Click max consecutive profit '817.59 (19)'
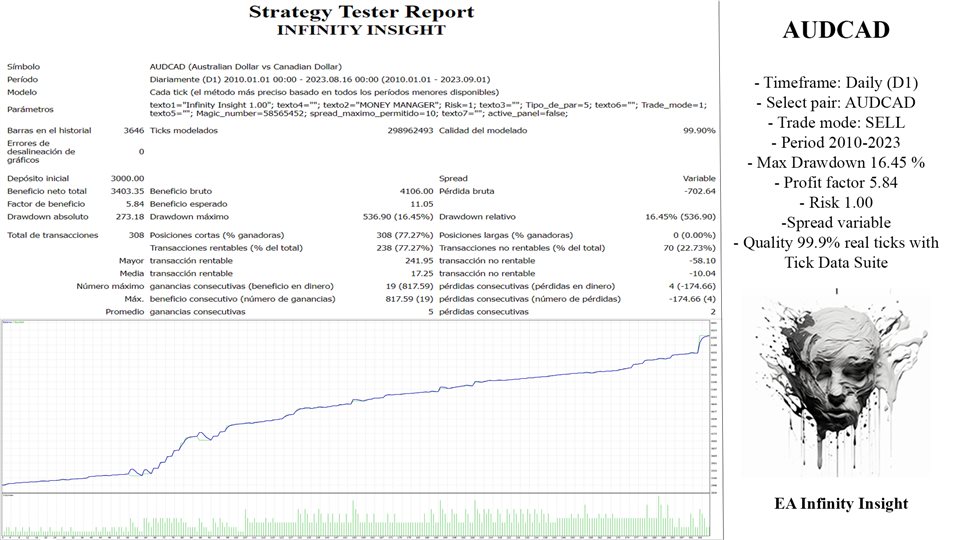This screenshot has width=960, height=540. pyautogui.click(x=410, y=299)
